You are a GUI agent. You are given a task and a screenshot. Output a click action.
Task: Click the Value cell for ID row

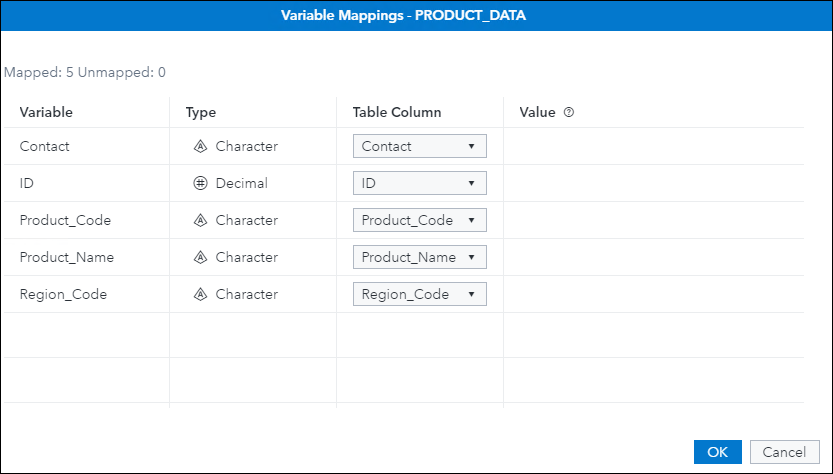pyautogui.click(x=652, y=183)
